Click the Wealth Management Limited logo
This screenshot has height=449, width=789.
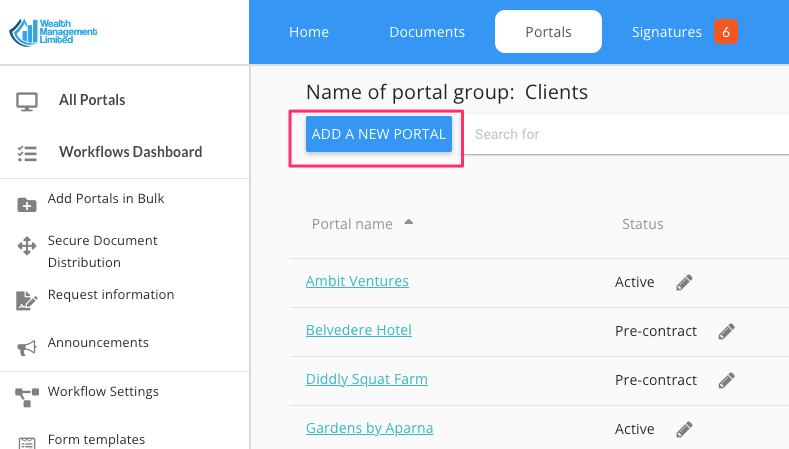tap(53, 32)
